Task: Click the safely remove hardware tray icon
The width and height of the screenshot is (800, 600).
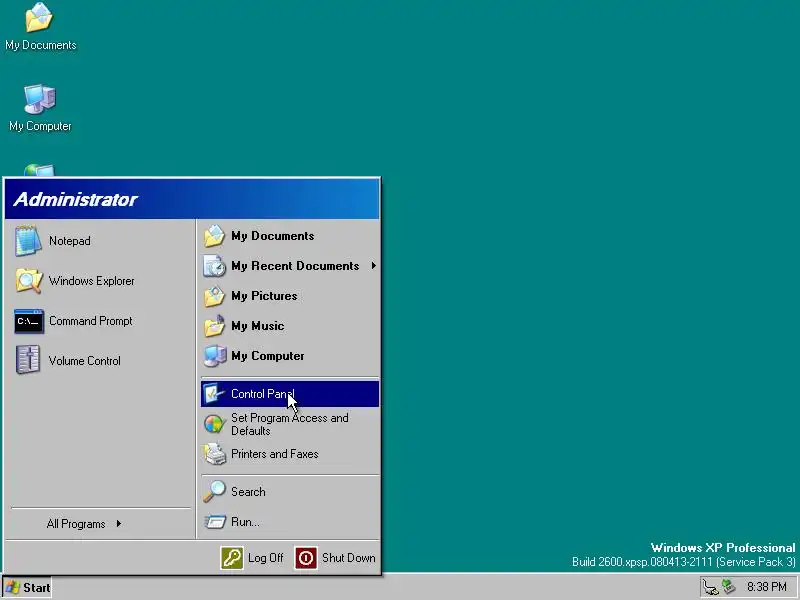Action: pyautogui.click(x=729, y=587)
